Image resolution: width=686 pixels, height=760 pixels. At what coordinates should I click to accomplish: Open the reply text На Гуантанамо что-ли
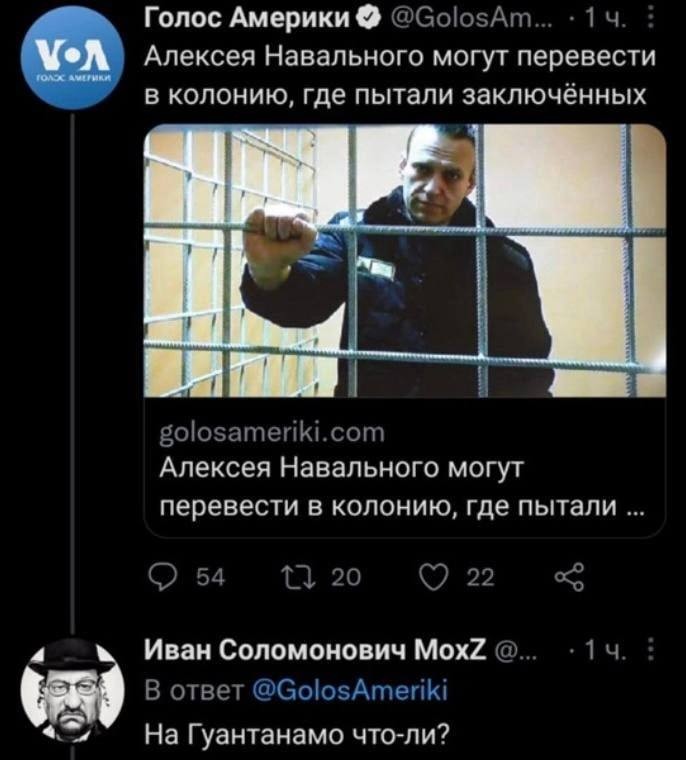pyautogui.click(x=297, y=734)
